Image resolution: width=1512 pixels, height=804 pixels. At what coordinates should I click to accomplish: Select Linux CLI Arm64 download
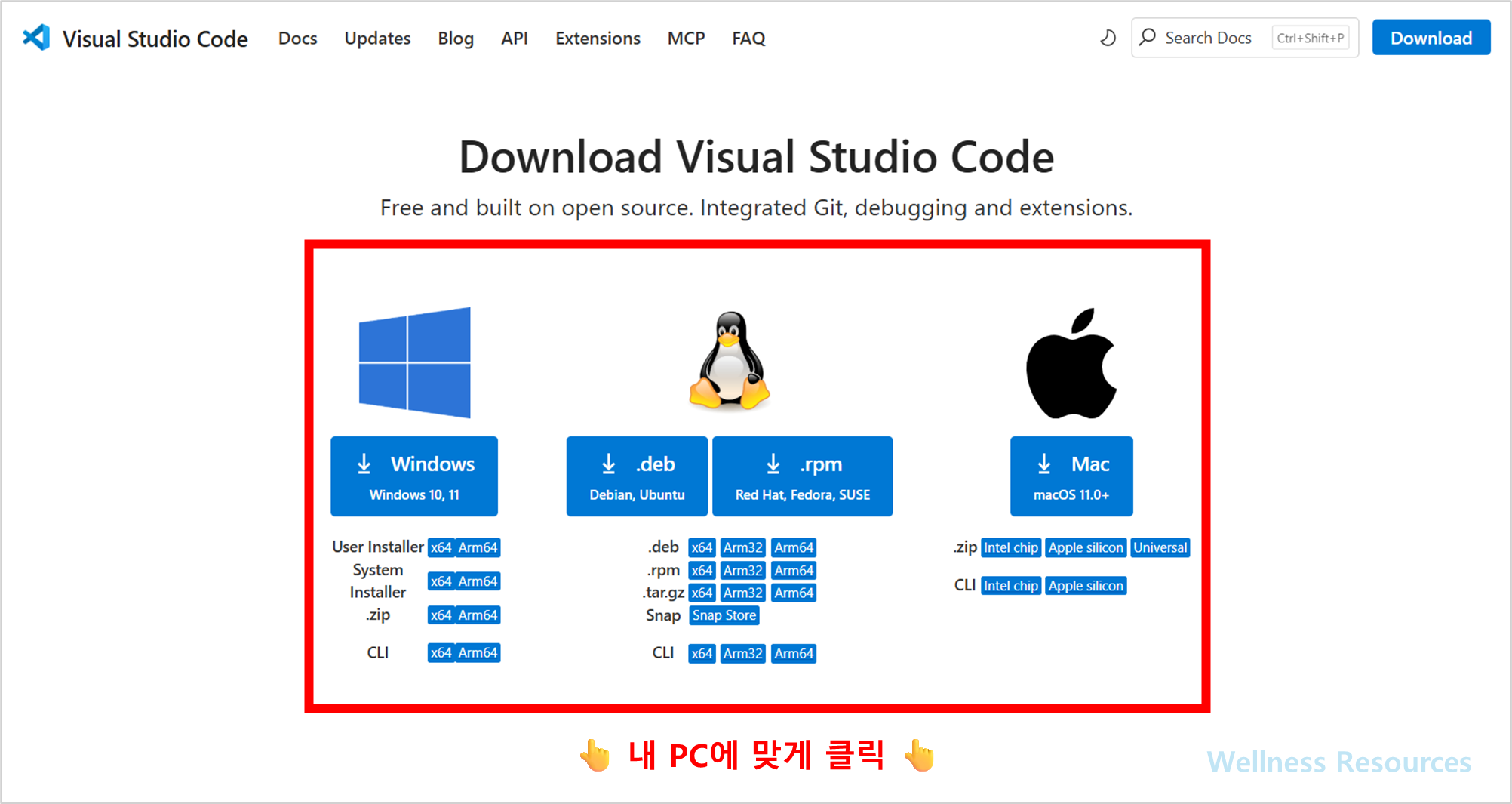794,653
